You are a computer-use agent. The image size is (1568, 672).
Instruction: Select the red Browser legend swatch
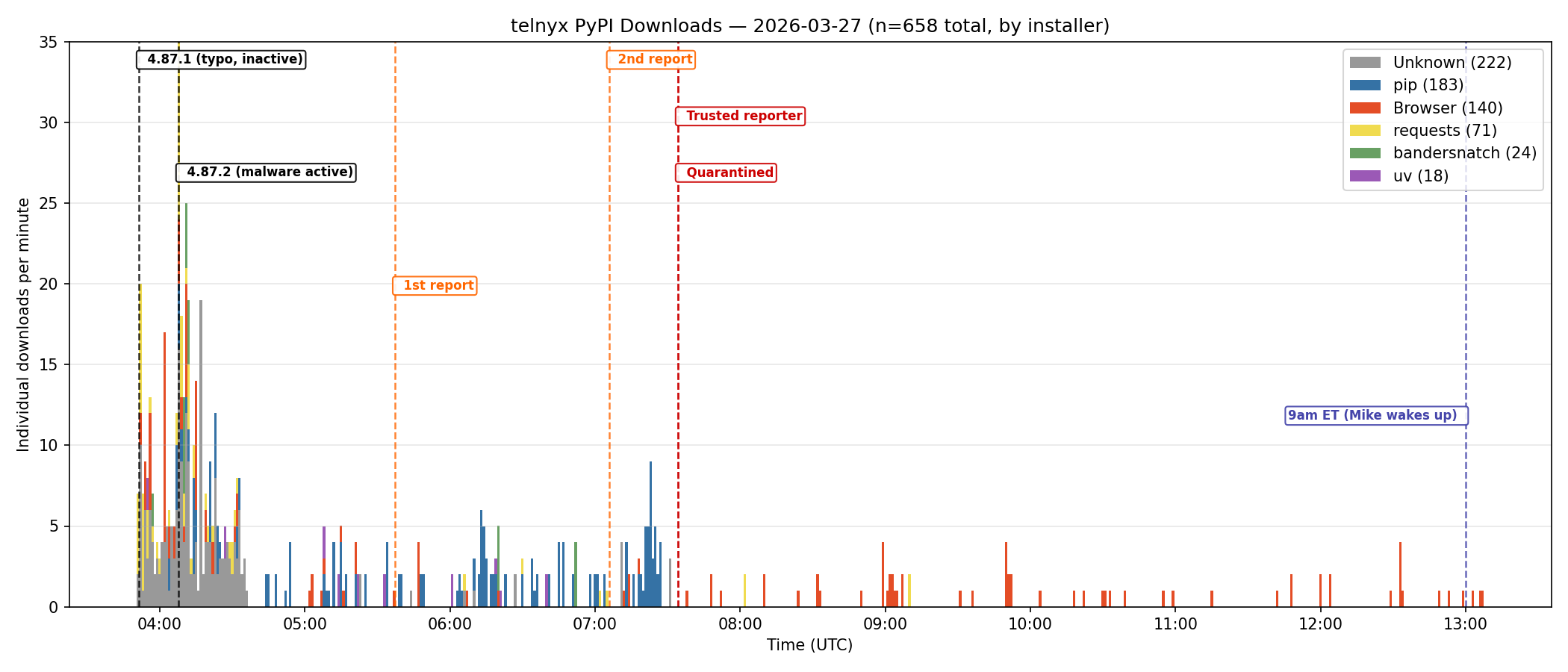1364,108
